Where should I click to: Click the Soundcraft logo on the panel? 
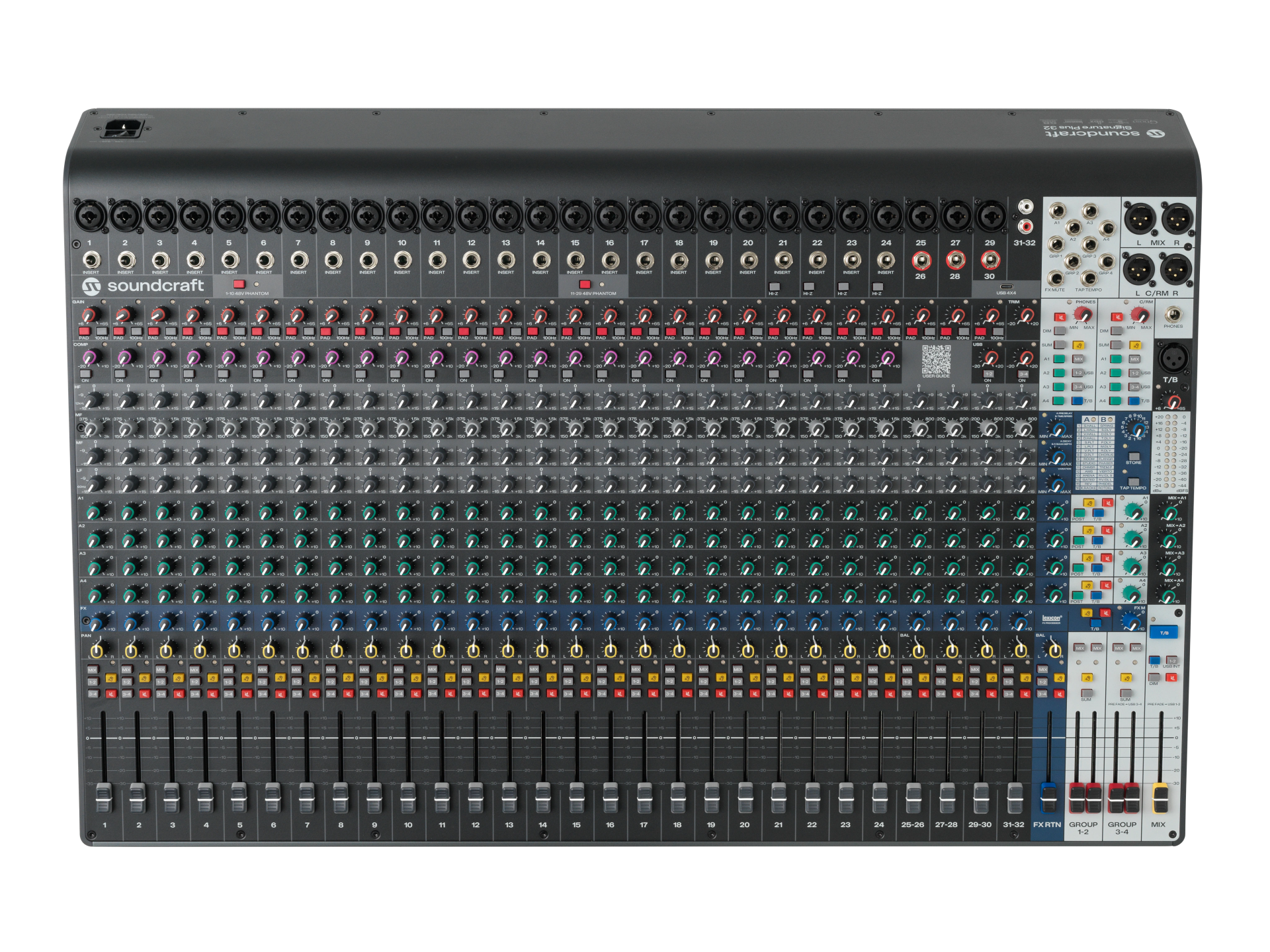[143, 286]
